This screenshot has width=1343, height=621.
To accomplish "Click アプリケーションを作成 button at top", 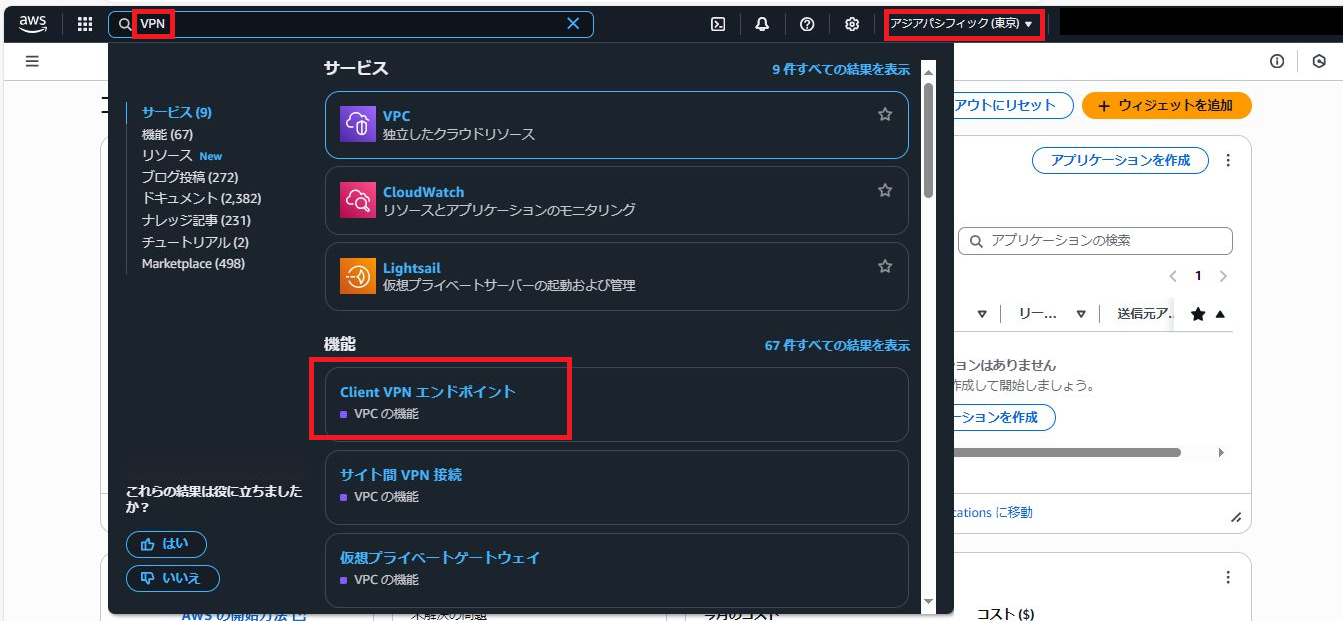I will click(1120, 160).
